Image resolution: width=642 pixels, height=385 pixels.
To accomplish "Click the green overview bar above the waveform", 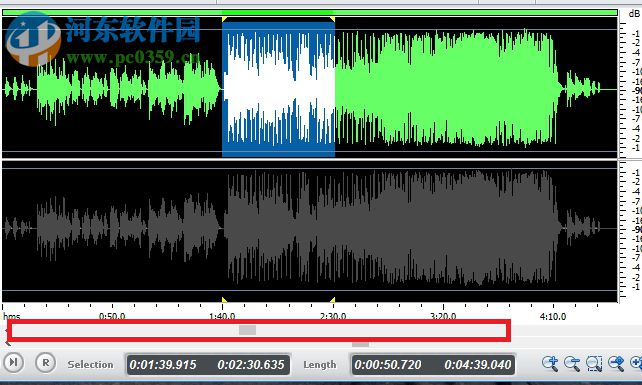I will pyautogui.click(x=310, y=13).
